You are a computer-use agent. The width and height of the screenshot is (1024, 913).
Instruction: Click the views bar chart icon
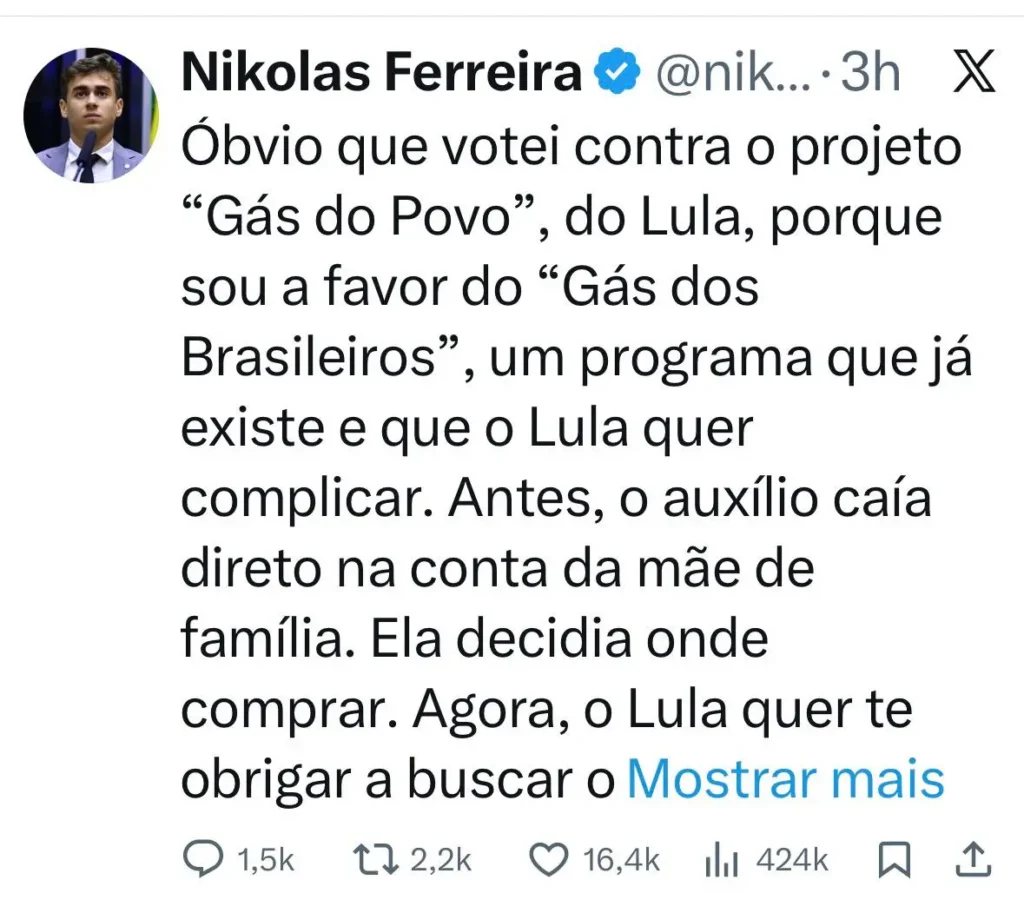[724, 856]
